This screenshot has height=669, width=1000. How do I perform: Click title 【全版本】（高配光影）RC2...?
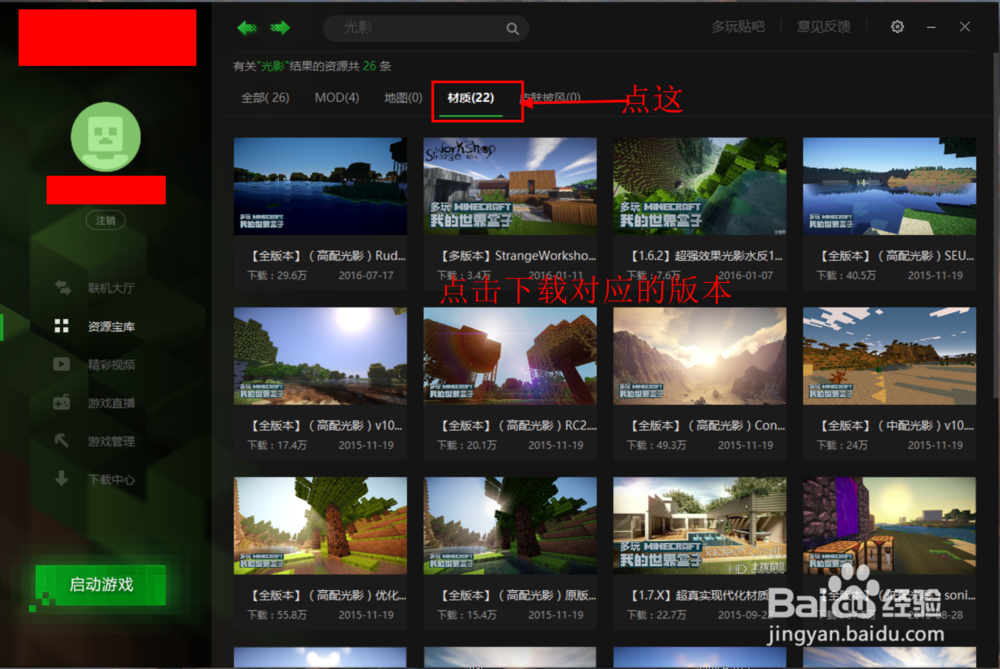point(517,425)
